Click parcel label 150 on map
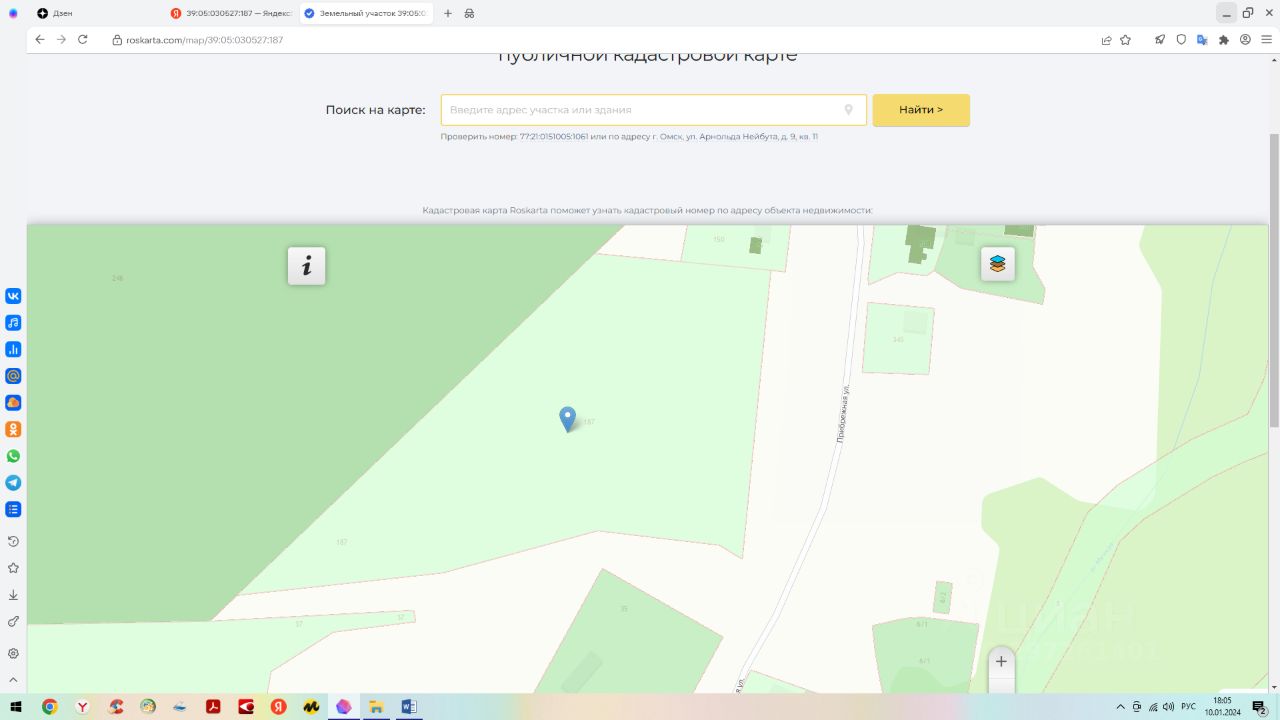The width and height of the screenshot is (1280, 720). pyautogui.click(x=718, y=239)
